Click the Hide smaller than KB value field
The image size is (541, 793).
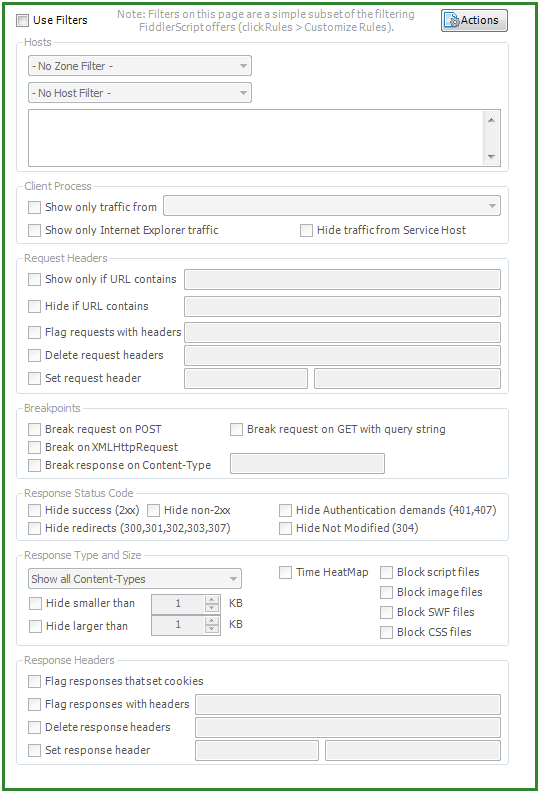[x=178, y=604]
